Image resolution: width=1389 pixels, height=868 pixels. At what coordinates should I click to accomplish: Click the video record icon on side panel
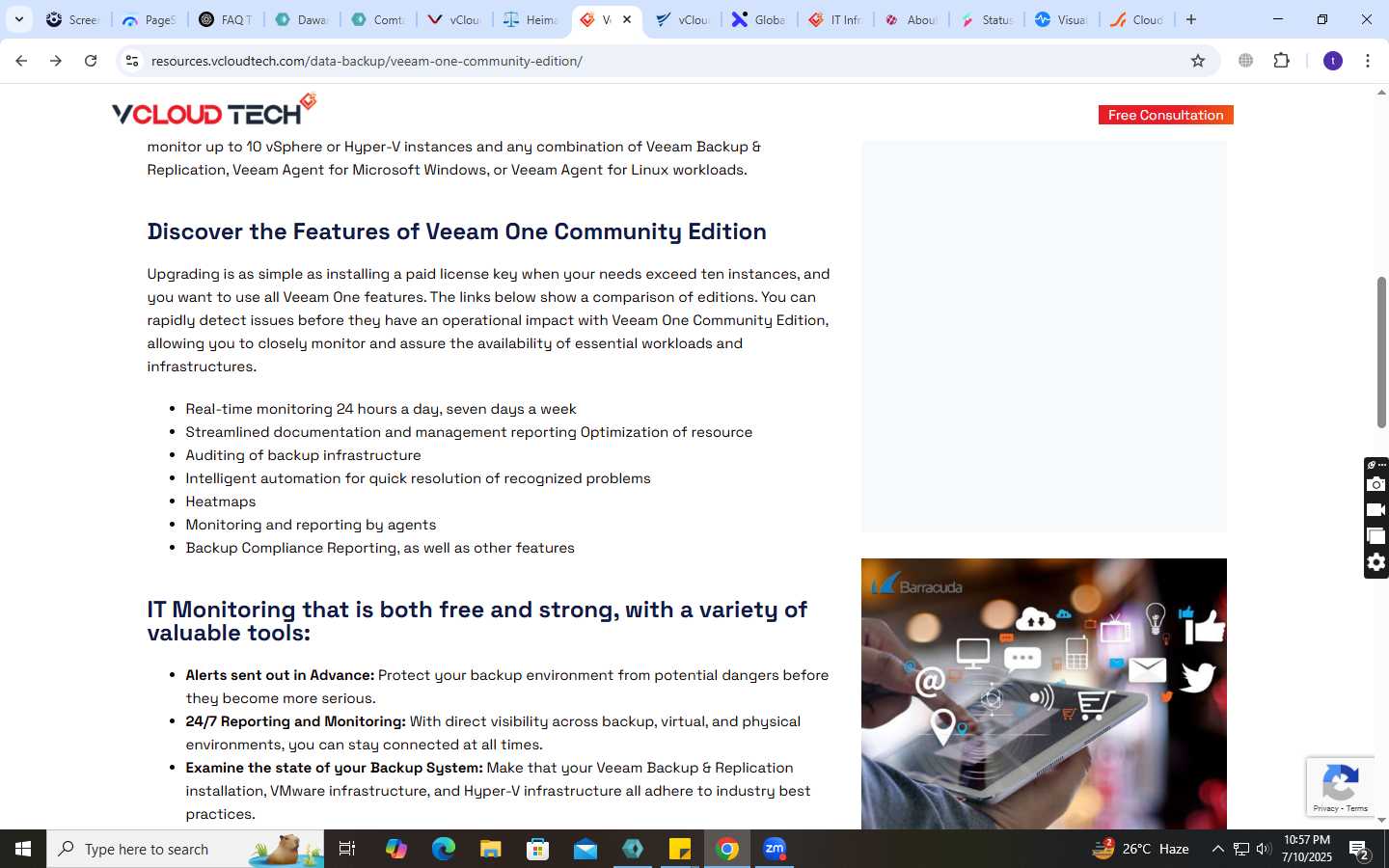coord(1376,510)
